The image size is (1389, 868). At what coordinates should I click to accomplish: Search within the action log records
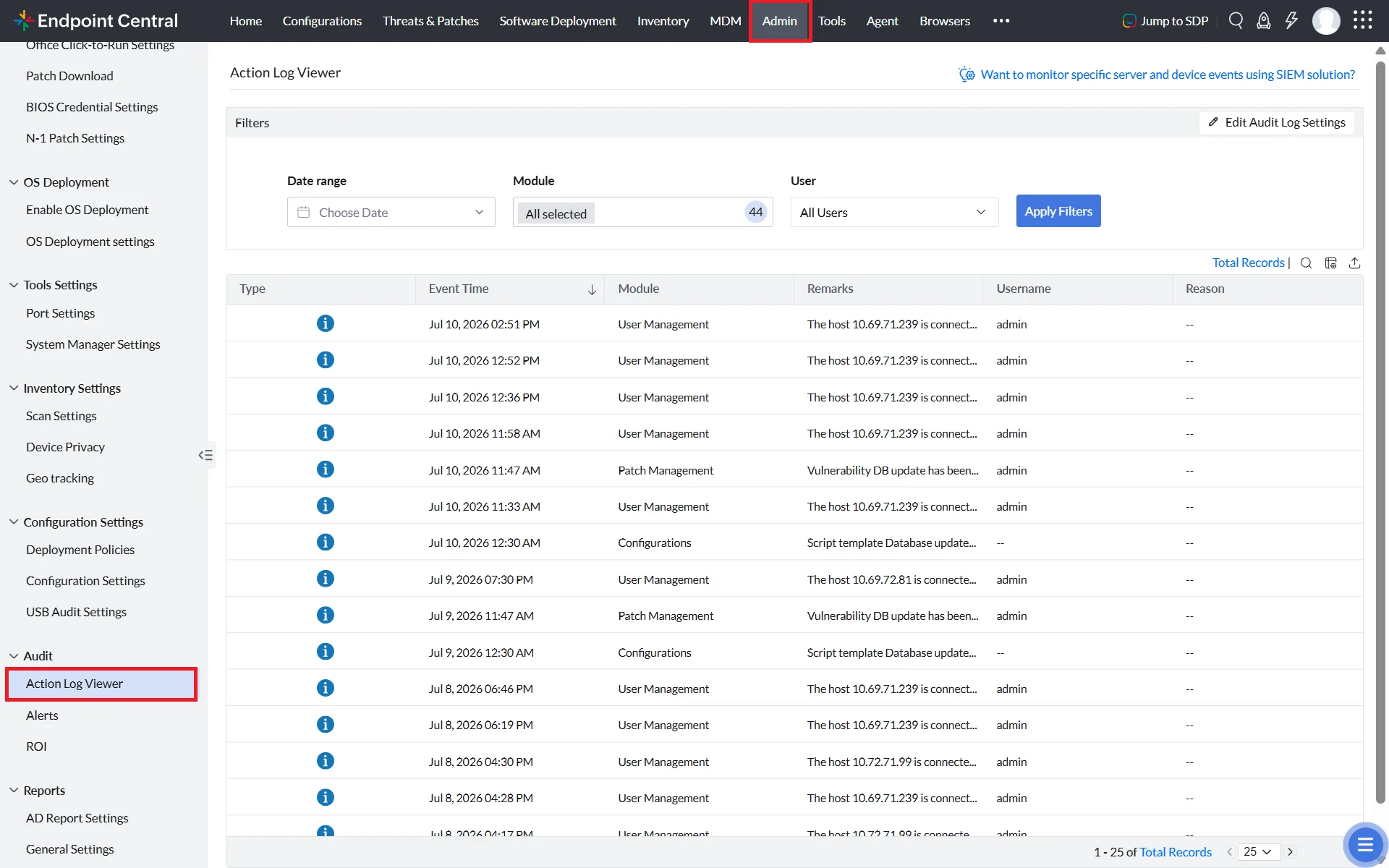[x=1306, y=263]
